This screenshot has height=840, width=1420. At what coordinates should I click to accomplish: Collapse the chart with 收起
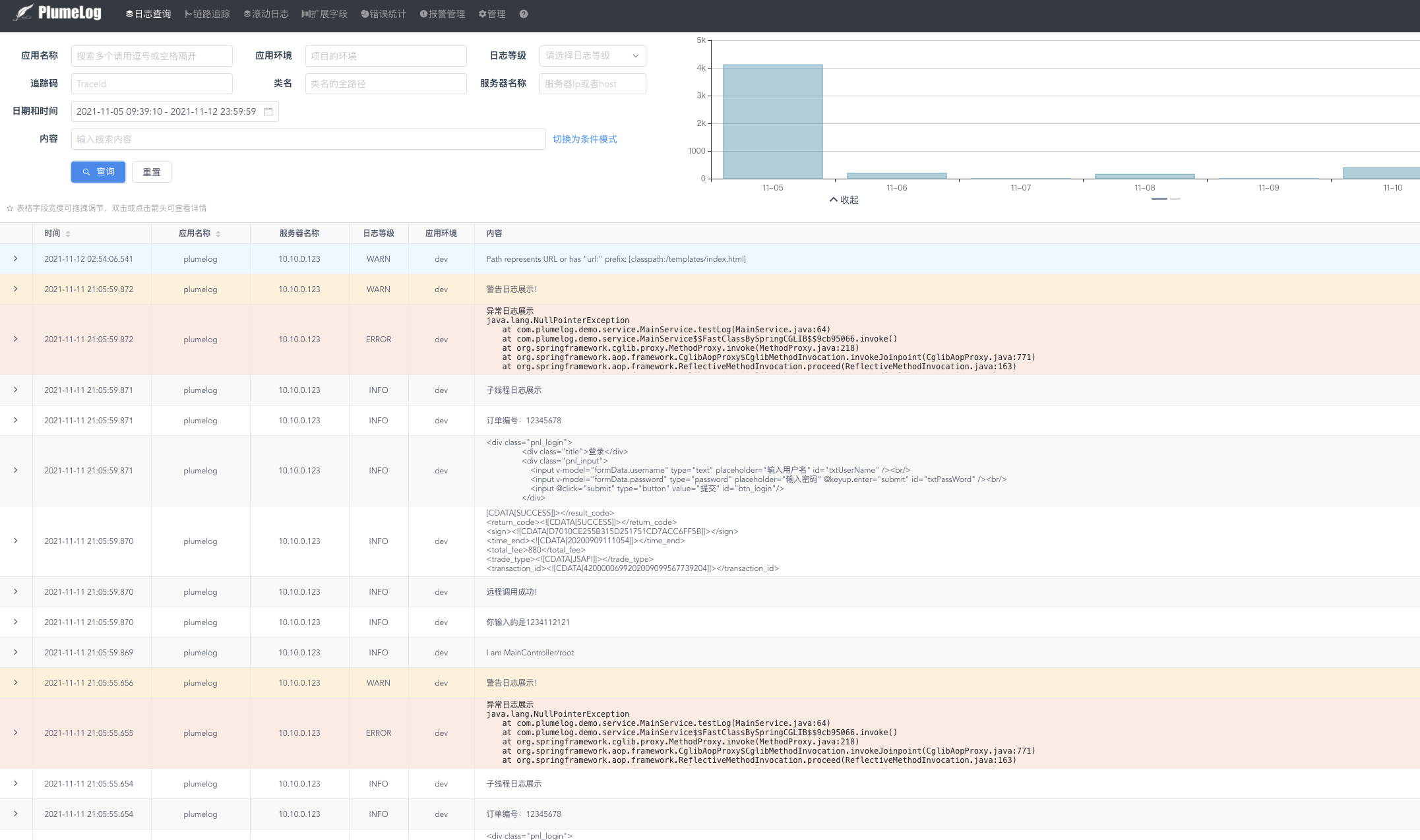pyautogui.click(x=844, y=200)
